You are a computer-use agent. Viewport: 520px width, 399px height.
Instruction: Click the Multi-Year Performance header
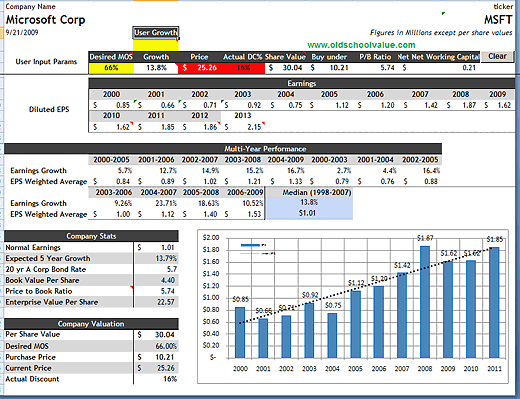coord(223,149)
